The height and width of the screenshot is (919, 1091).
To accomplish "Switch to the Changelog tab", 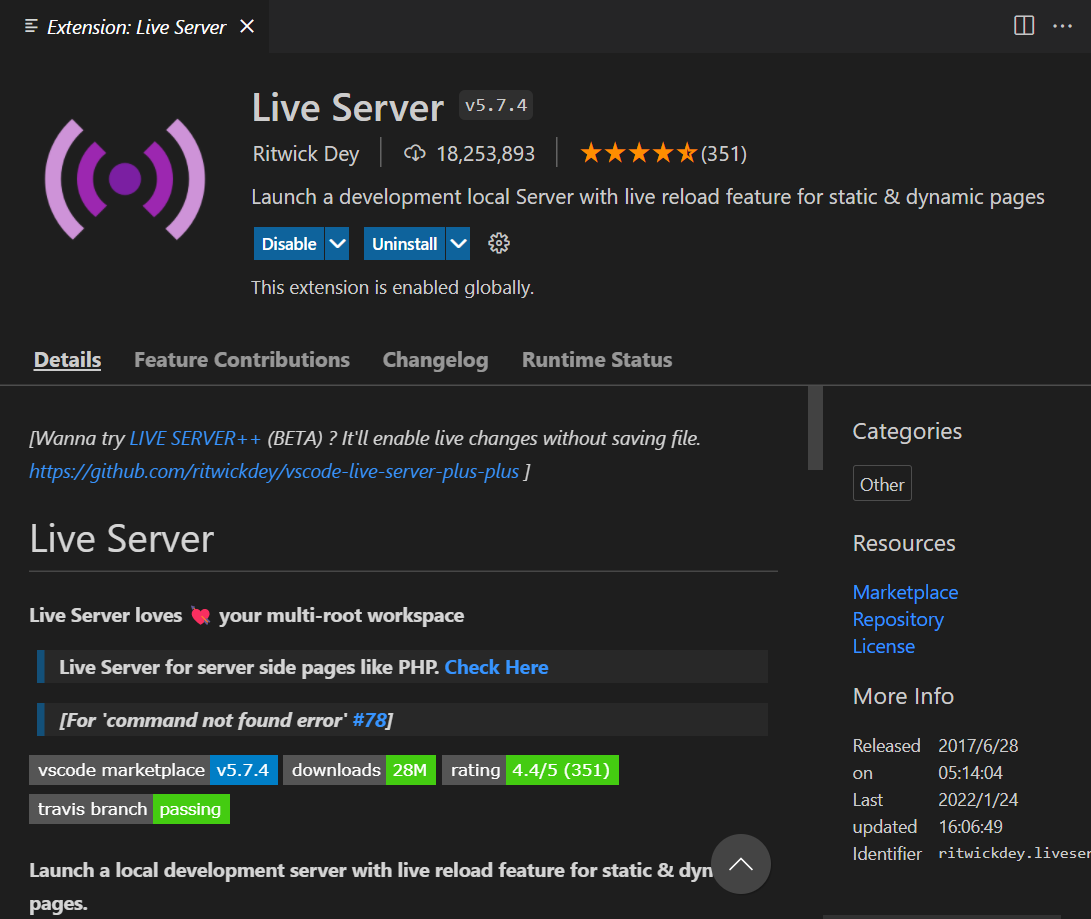I will click(x=435, y=359).
